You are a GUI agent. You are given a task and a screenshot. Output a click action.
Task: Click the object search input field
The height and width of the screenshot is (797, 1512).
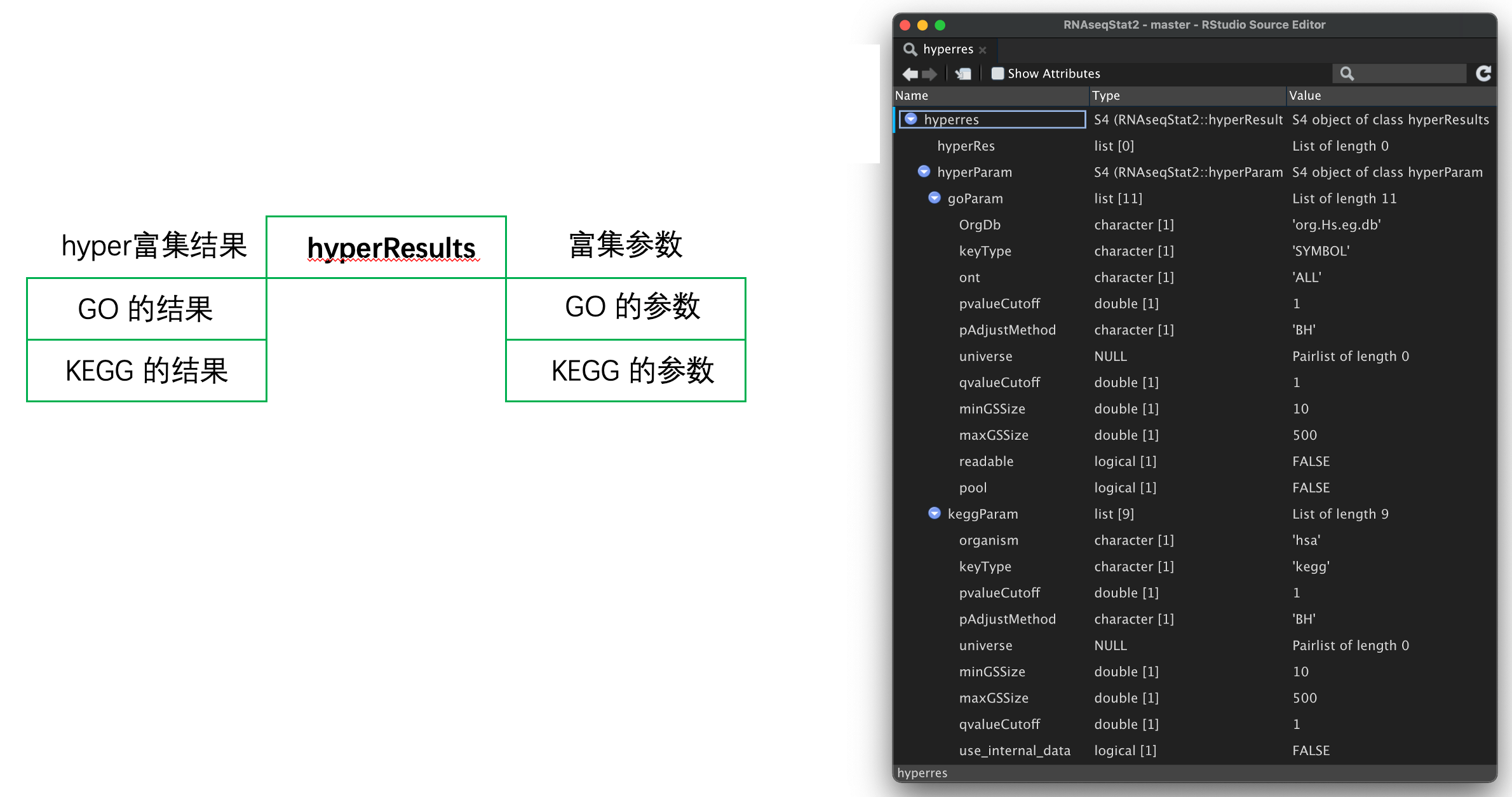pos(1400,74)
